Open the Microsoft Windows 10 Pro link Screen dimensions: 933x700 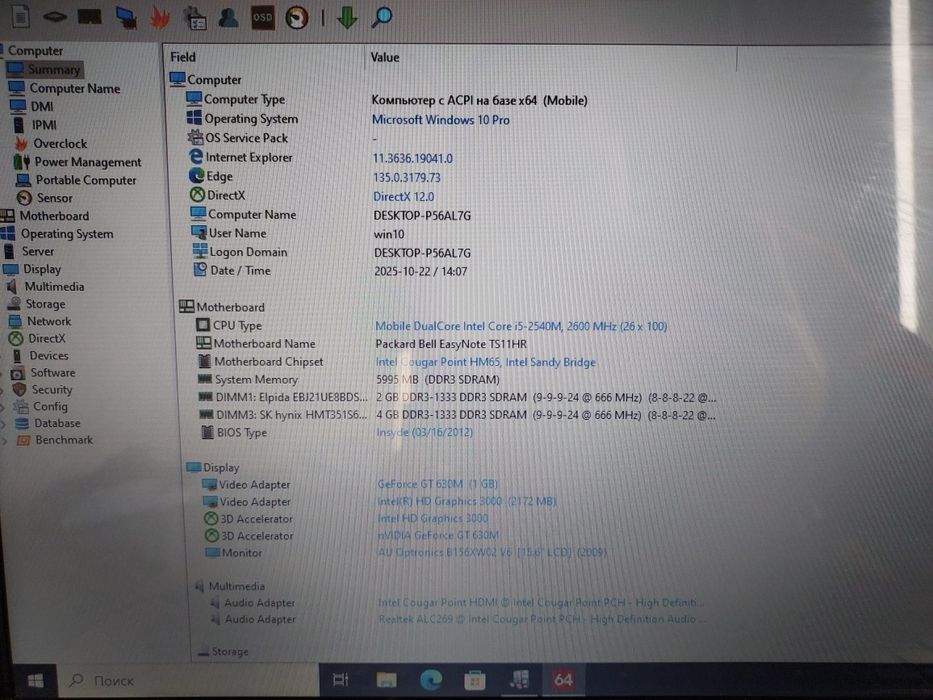point(441,120)
